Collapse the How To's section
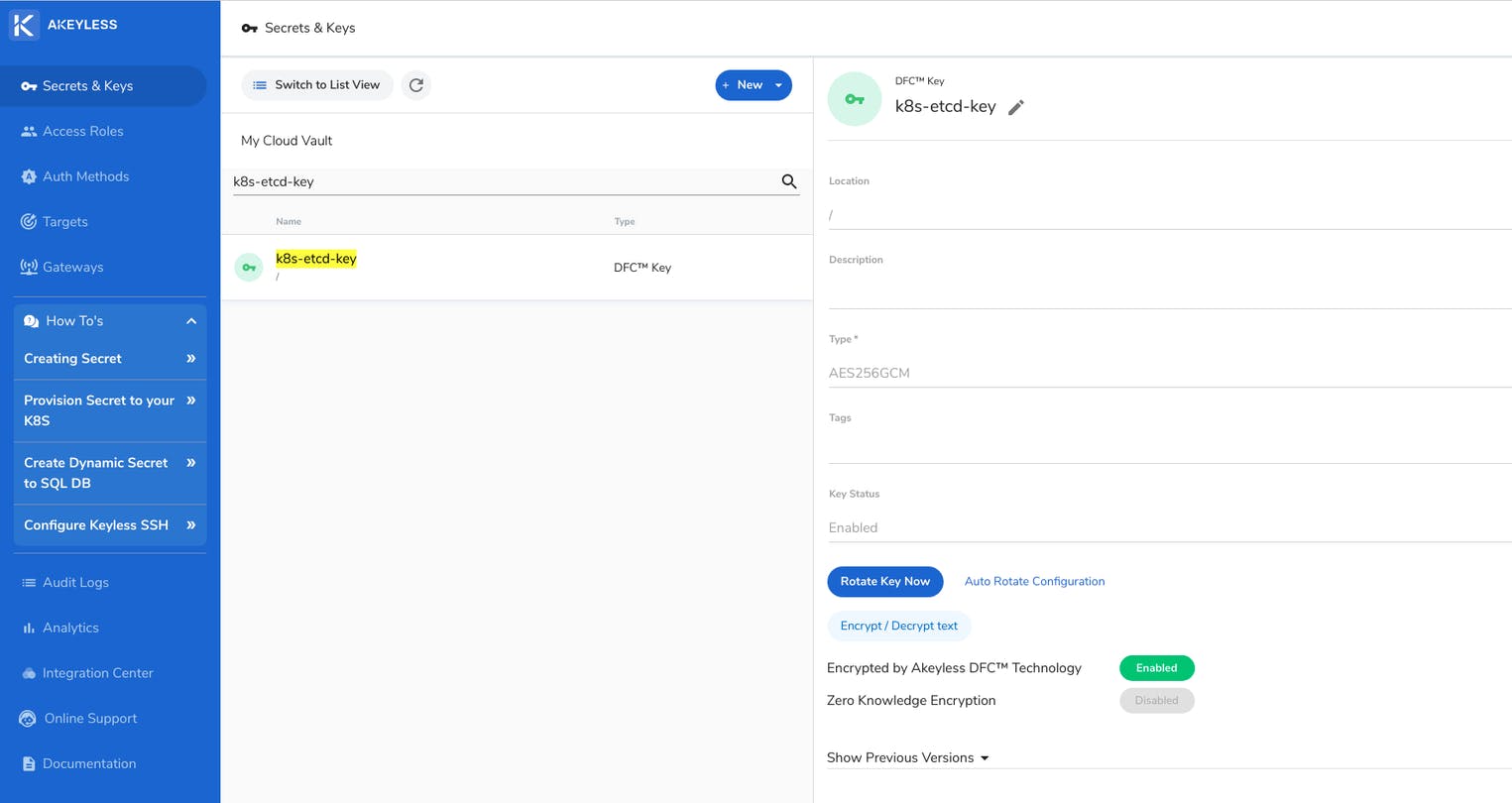The image size is (1512, 803). pos(191,321)
